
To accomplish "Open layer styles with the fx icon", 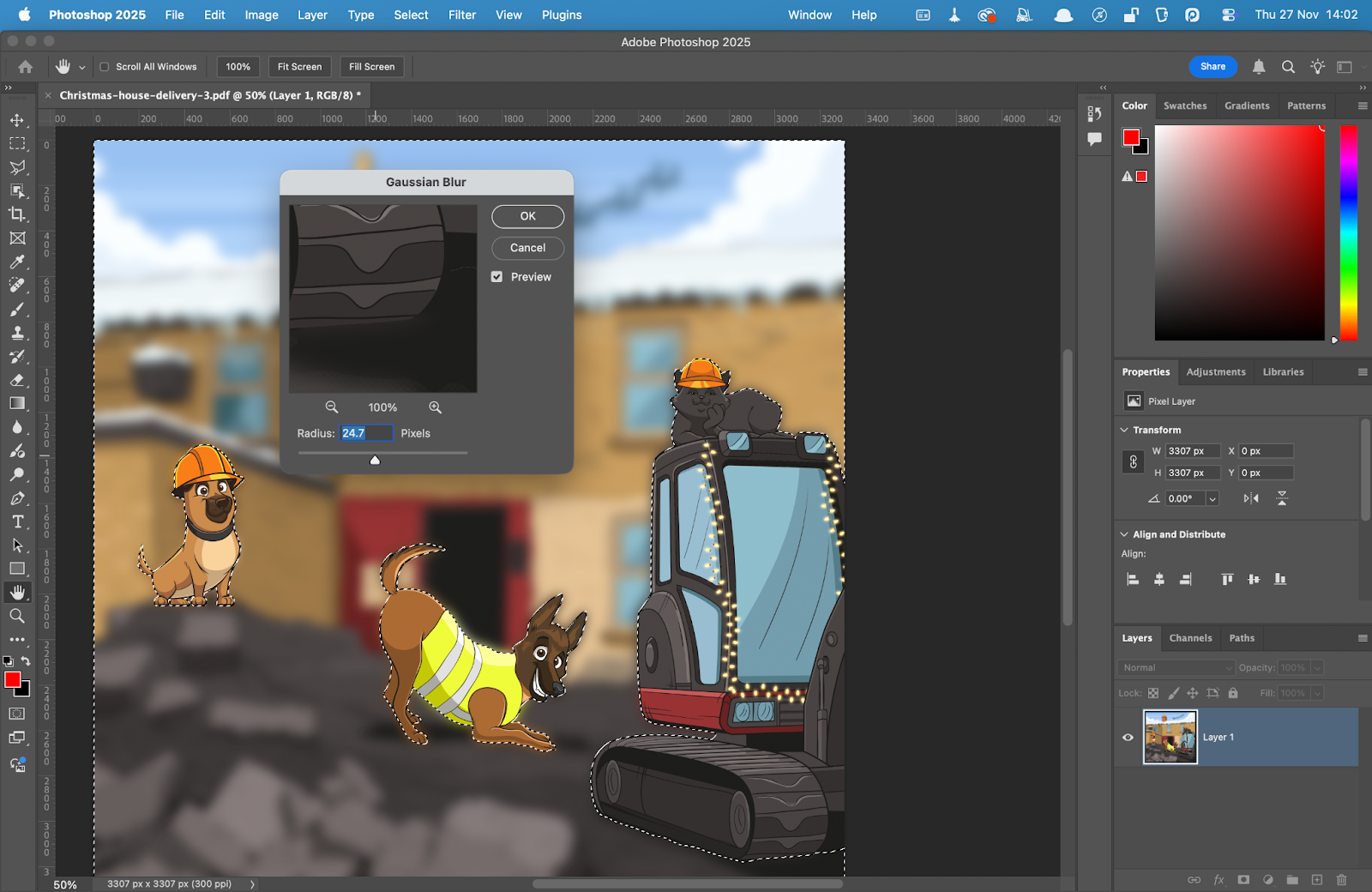I will tap(1219, 879).
